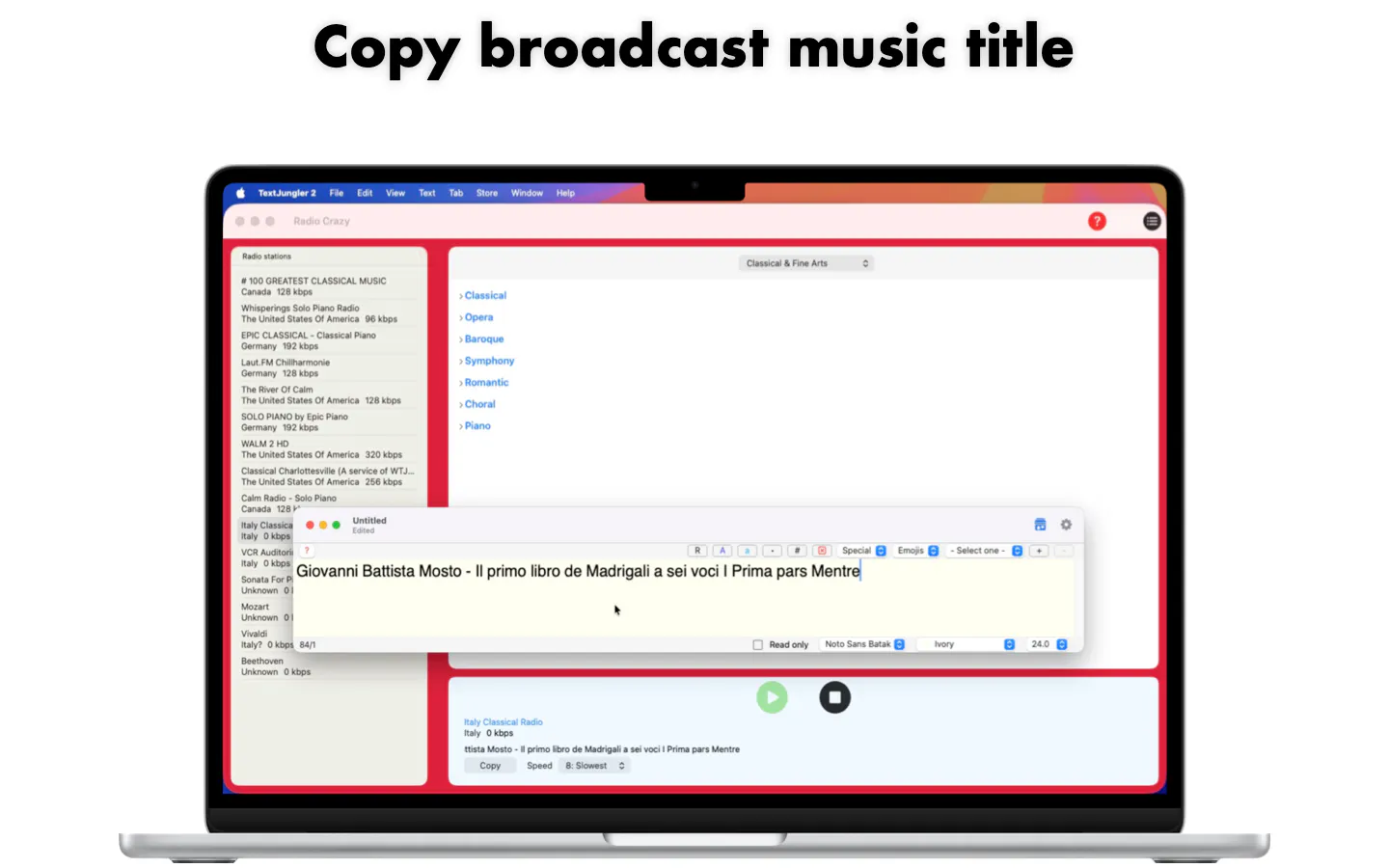Select 'Classical Charlottesville' station
Viewport: 1389px width, 868px height.
[x=328, y=476]
